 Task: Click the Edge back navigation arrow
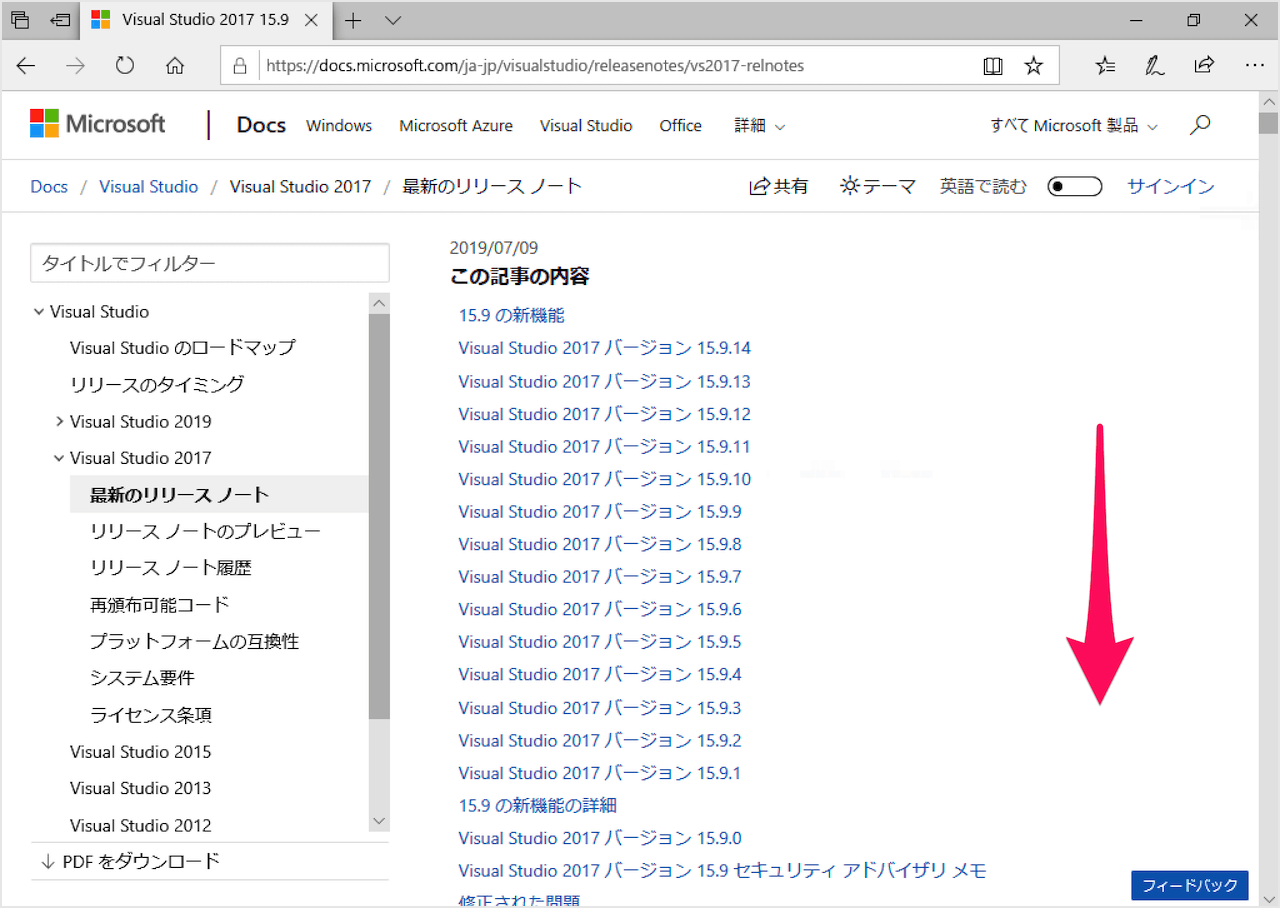point(26,66)
